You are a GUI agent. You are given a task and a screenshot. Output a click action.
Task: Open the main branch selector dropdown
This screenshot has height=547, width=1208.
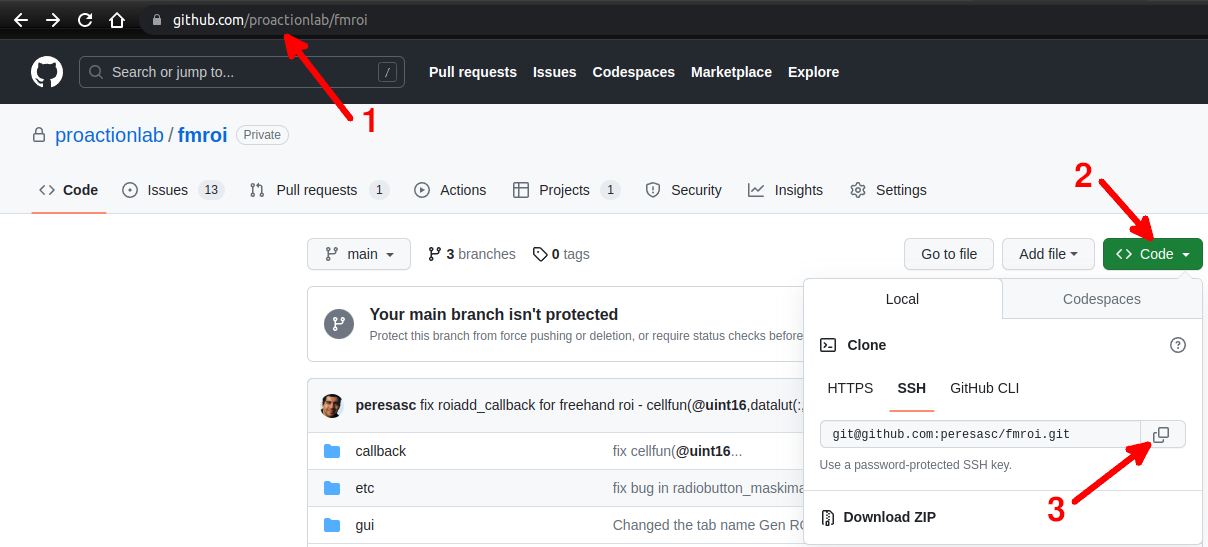click(x=359, y=254)
